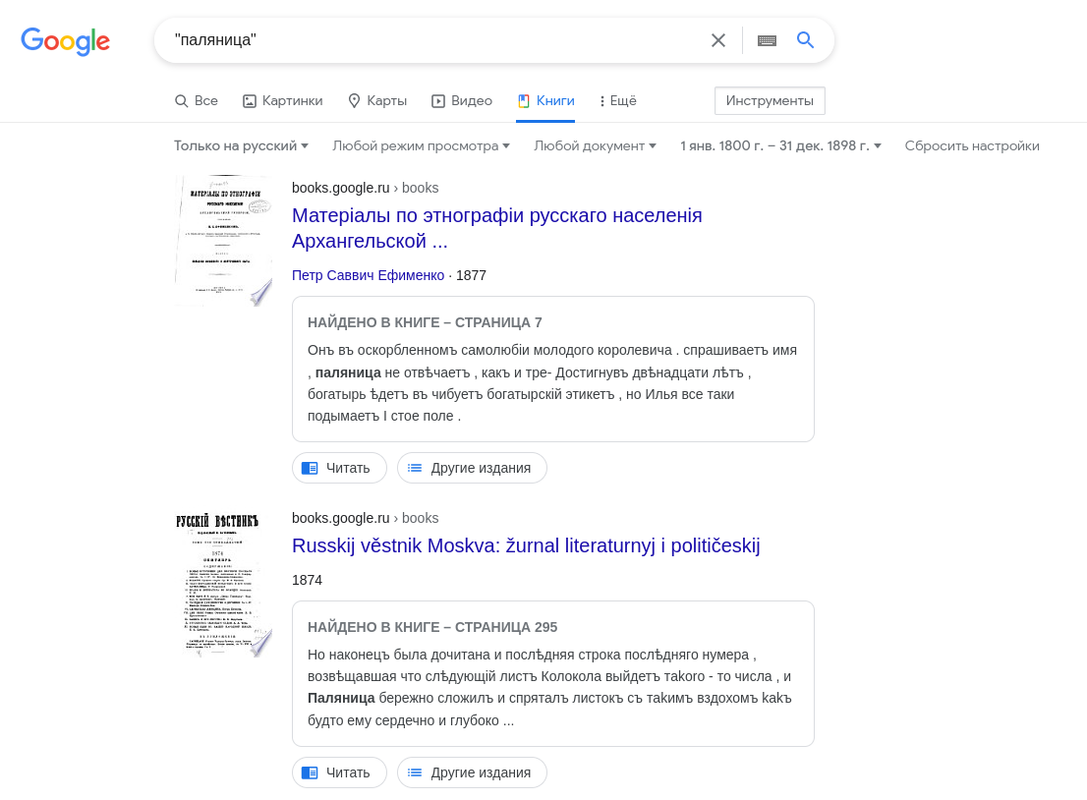1087x800 pixels.
Task: Click Сбросить настройки link
Action: [x=972, y=146]
